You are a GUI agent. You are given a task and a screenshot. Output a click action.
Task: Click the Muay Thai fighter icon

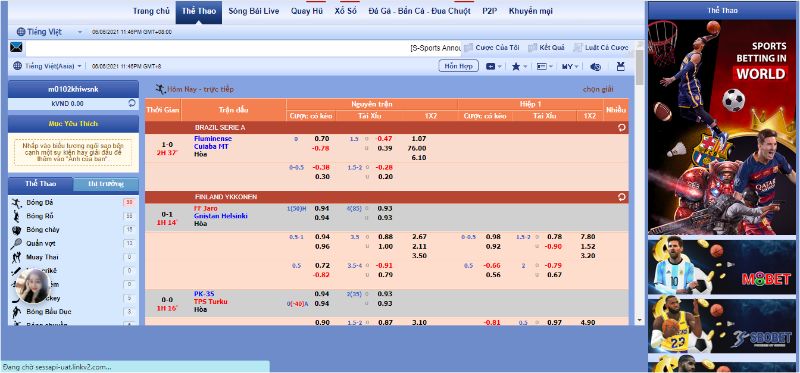pyautogui.click(x=16, y=257)
